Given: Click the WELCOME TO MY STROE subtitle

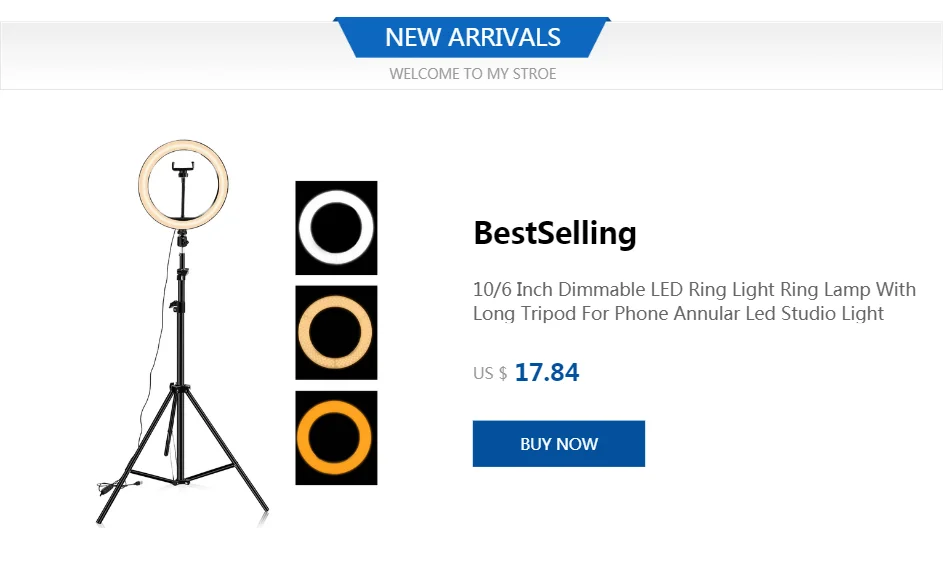Looking at the screenshot, I should (x=472, y=74).
